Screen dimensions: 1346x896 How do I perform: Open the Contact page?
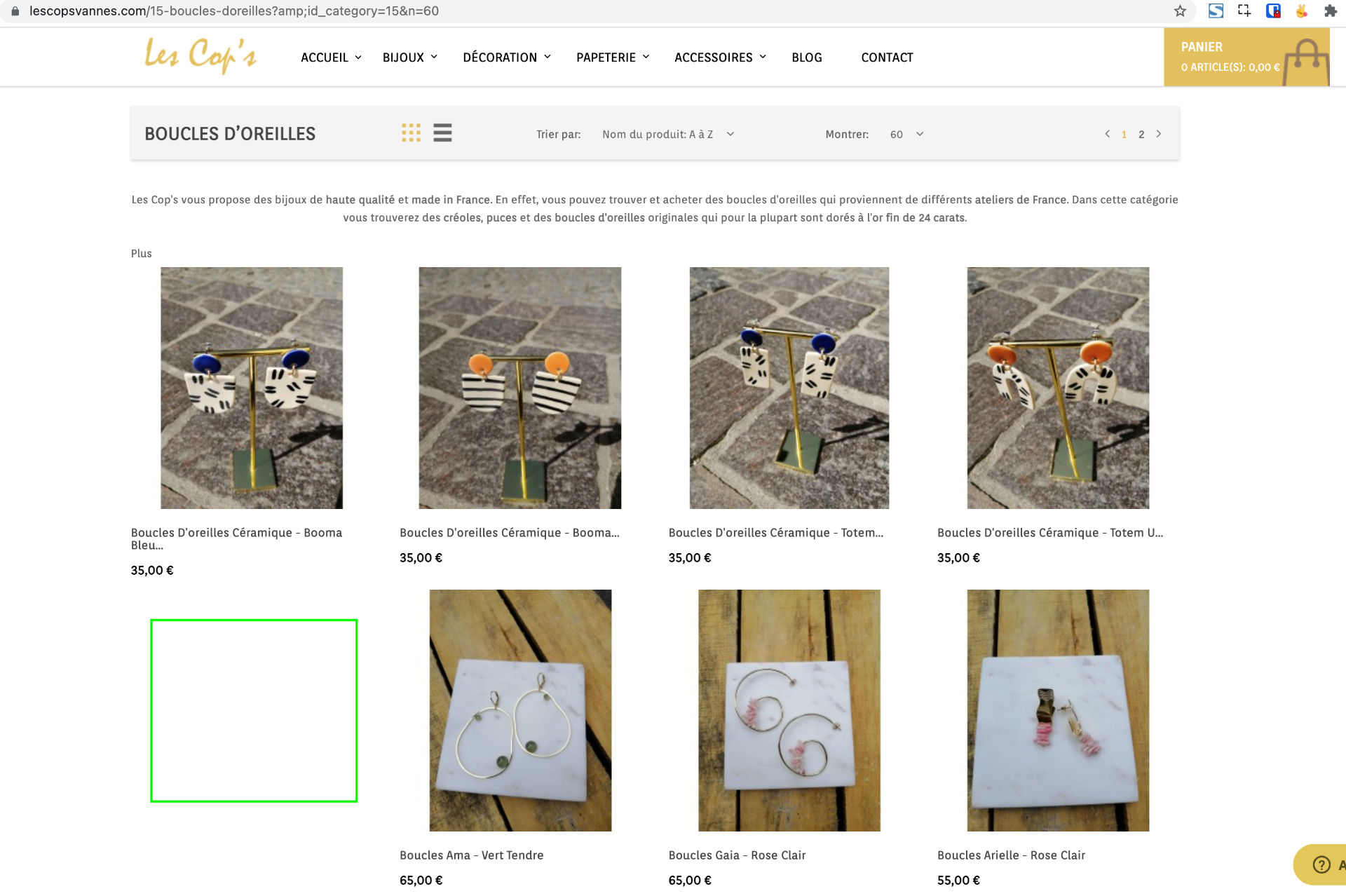(x=887, y=57)
